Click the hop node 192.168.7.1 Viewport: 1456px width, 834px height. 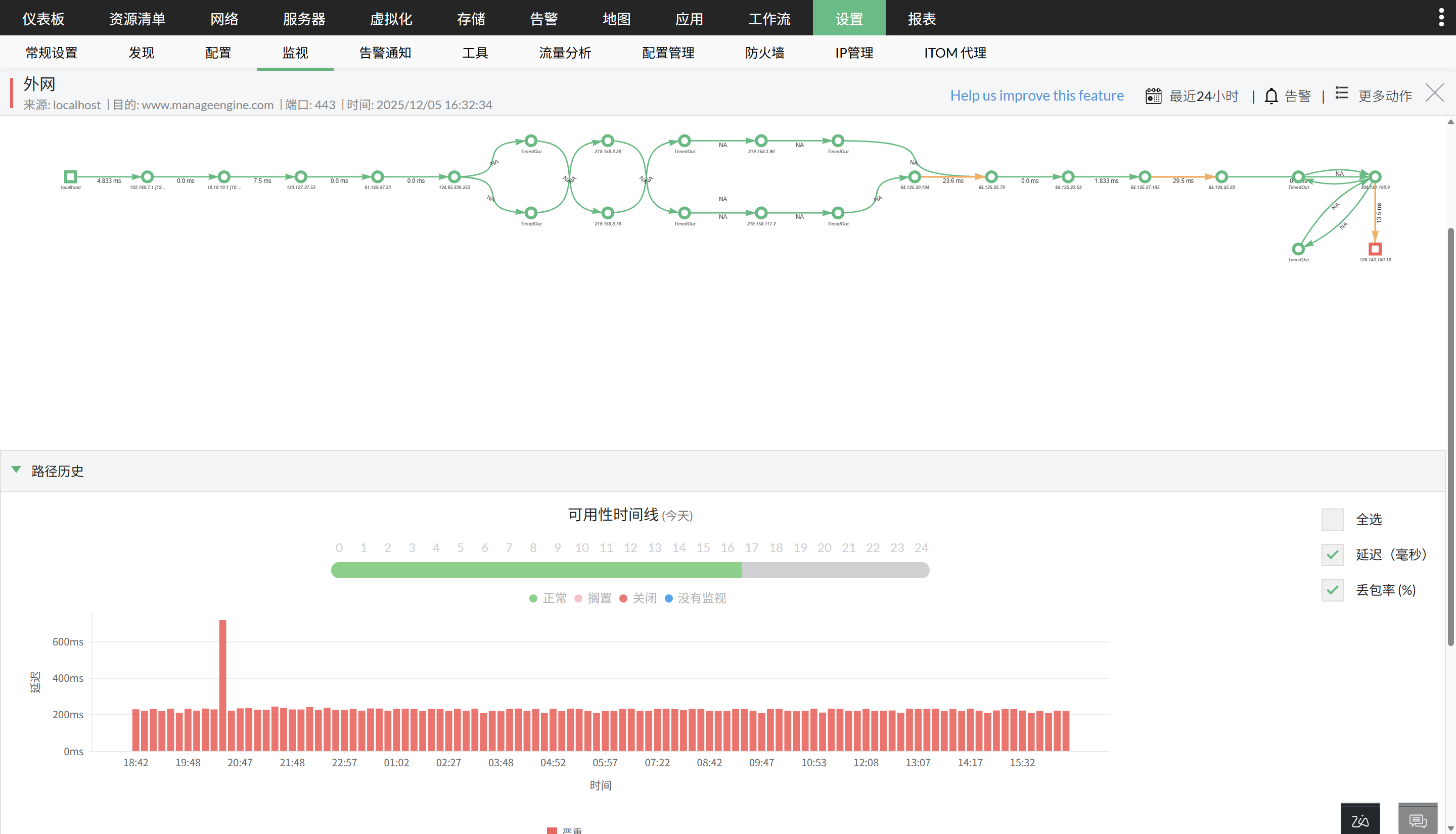(x=147, y=176)
